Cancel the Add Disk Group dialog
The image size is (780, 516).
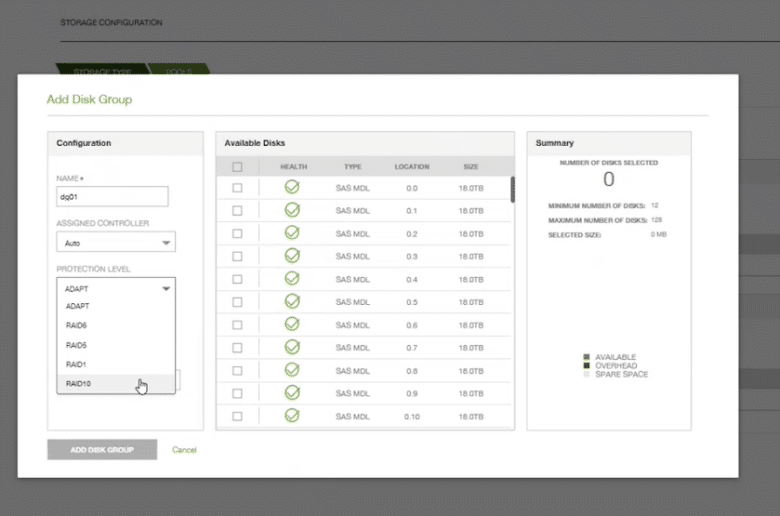click(x=184, y=450)
